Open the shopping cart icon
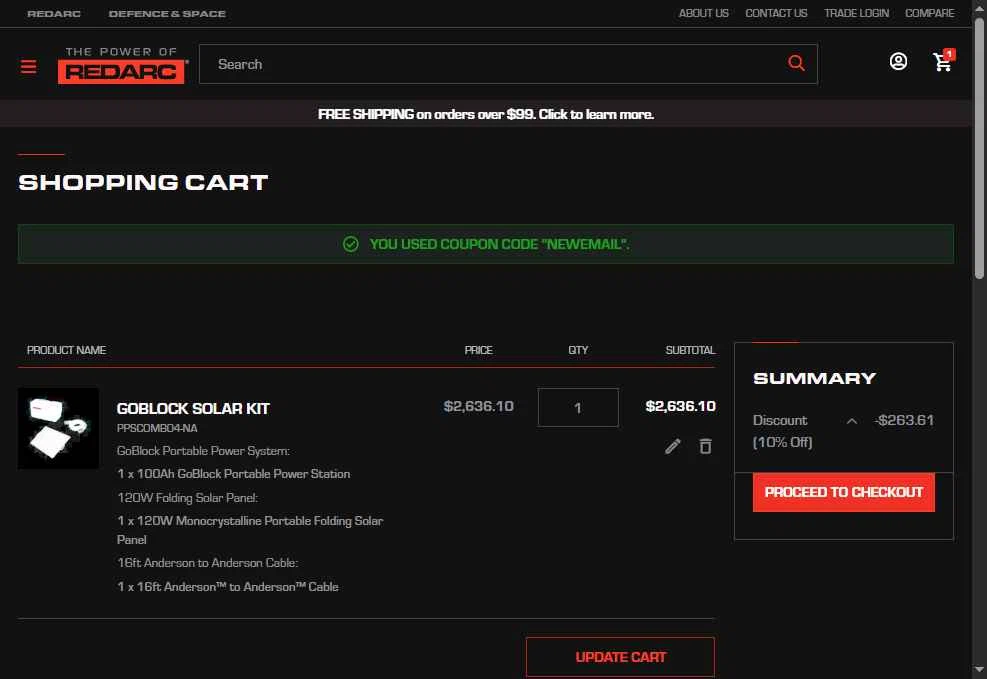This screenshot has width=987, height=679. (x=943, y=60)
